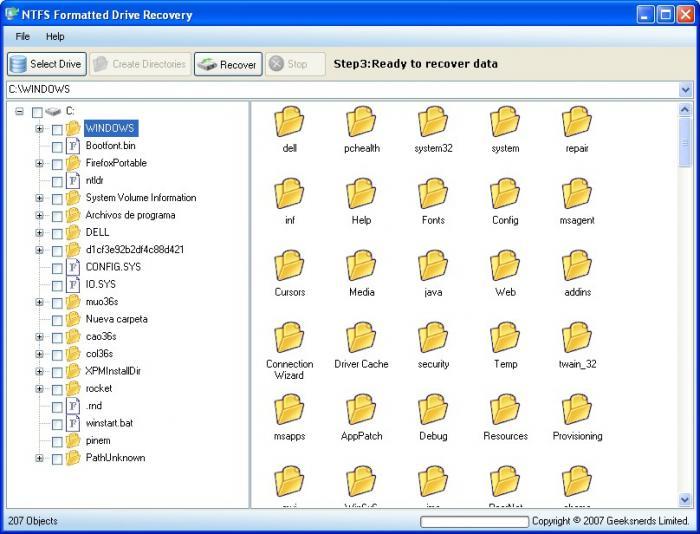Open the Help menu

[55, 37]
